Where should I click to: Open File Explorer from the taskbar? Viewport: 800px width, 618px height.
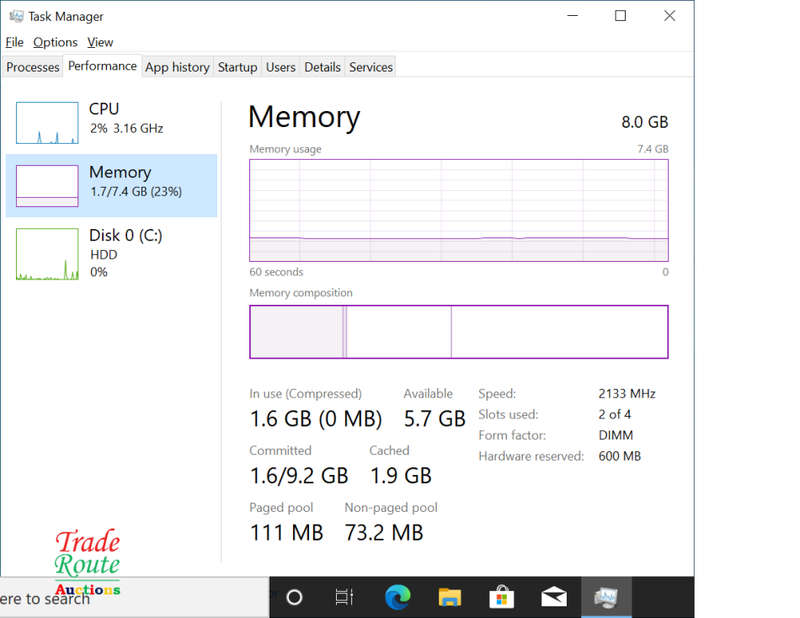coord(449,597)
